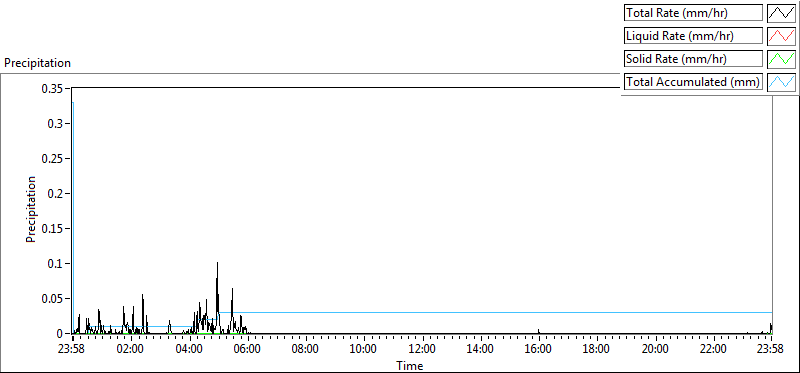Click the Time x-axis title

pyautogui.click(x=410, y=366)
